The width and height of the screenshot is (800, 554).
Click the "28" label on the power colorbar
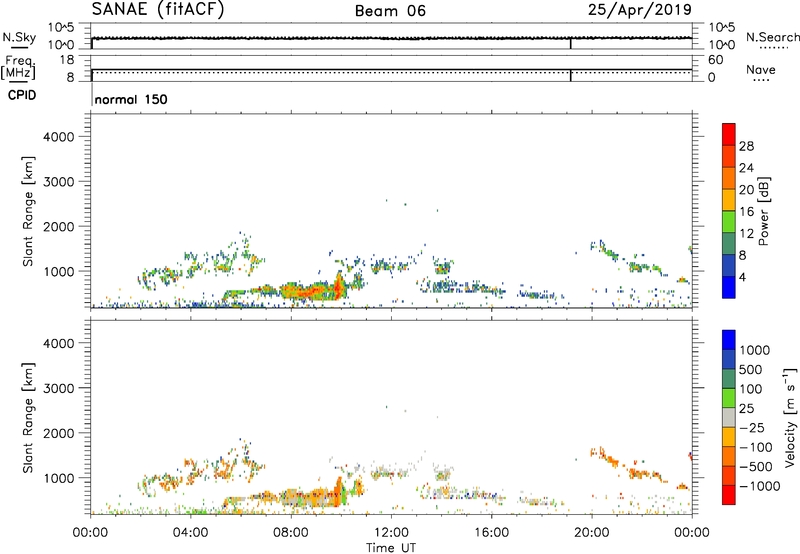pyautogui.click(x=746, y=146)
